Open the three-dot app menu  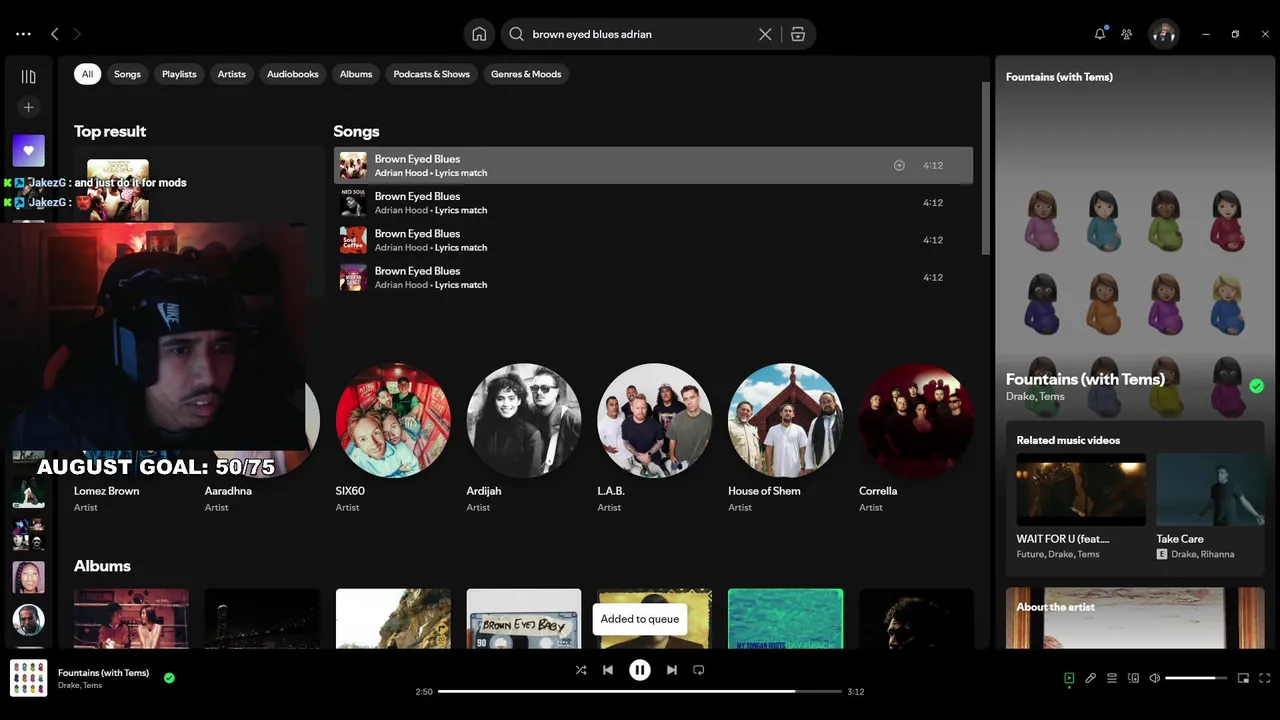click(23, 34)
